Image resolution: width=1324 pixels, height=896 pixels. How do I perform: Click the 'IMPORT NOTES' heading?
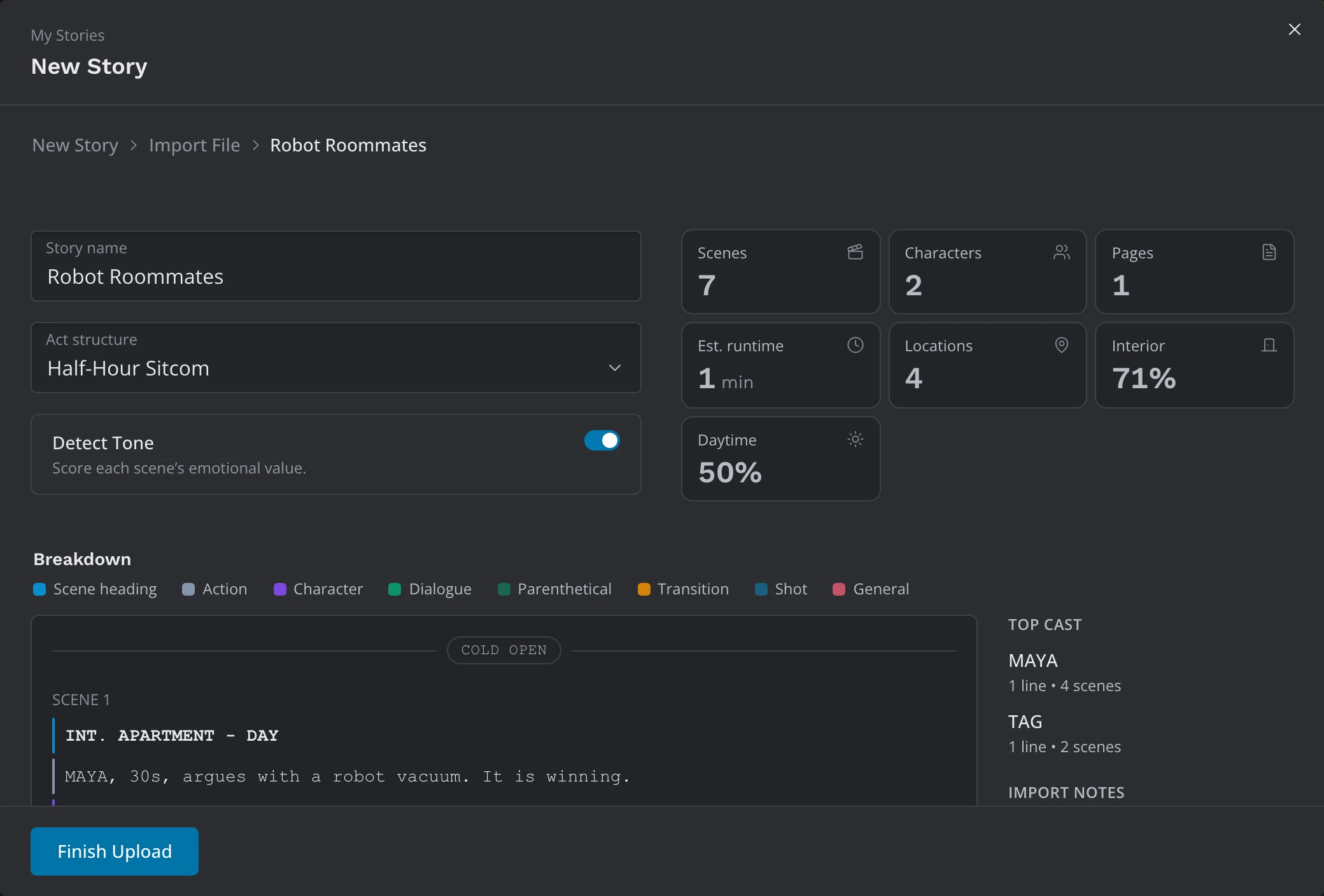1066,793
